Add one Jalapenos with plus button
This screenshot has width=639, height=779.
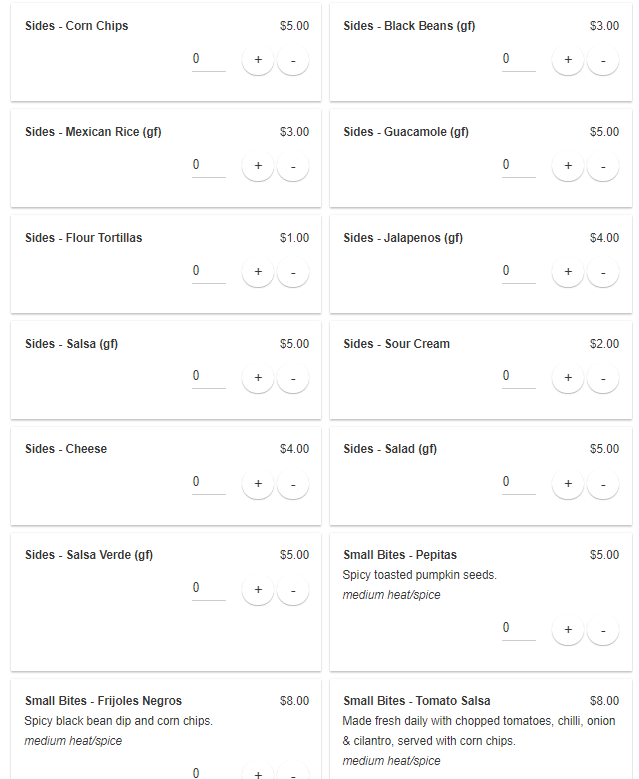(567, 272)
